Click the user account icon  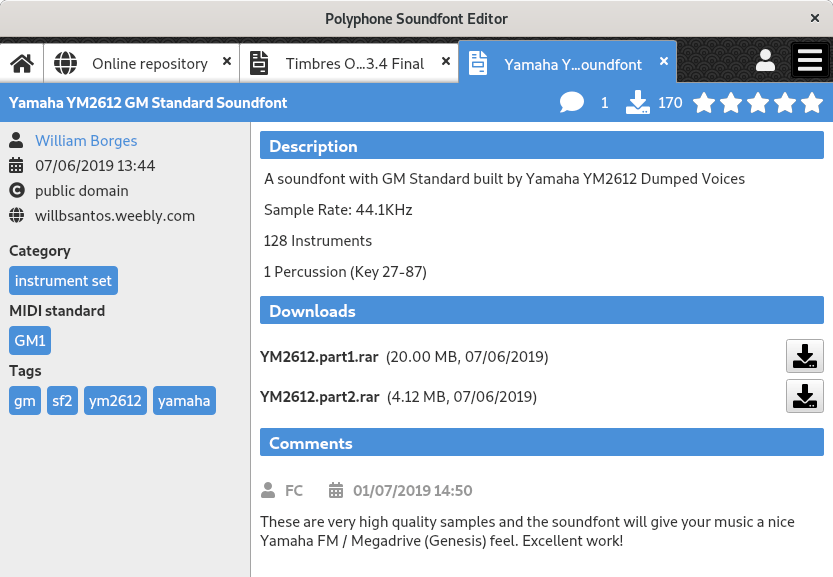(765, 60)
